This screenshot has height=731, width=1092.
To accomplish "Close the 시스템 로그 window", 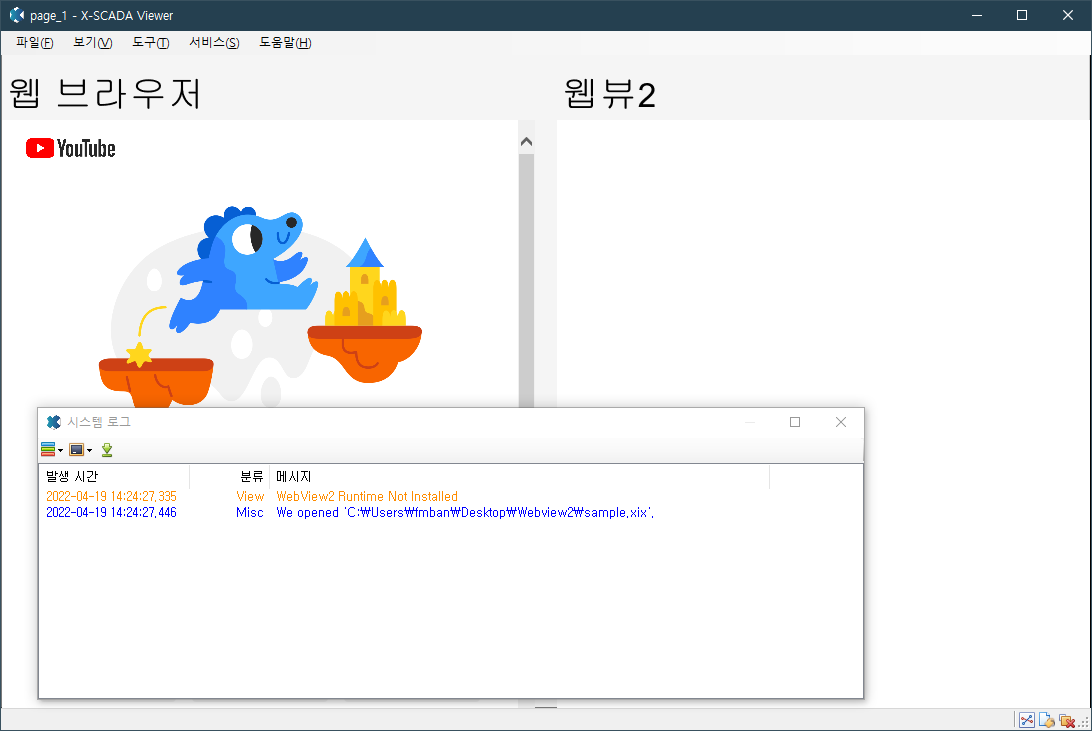I will 841,422.
